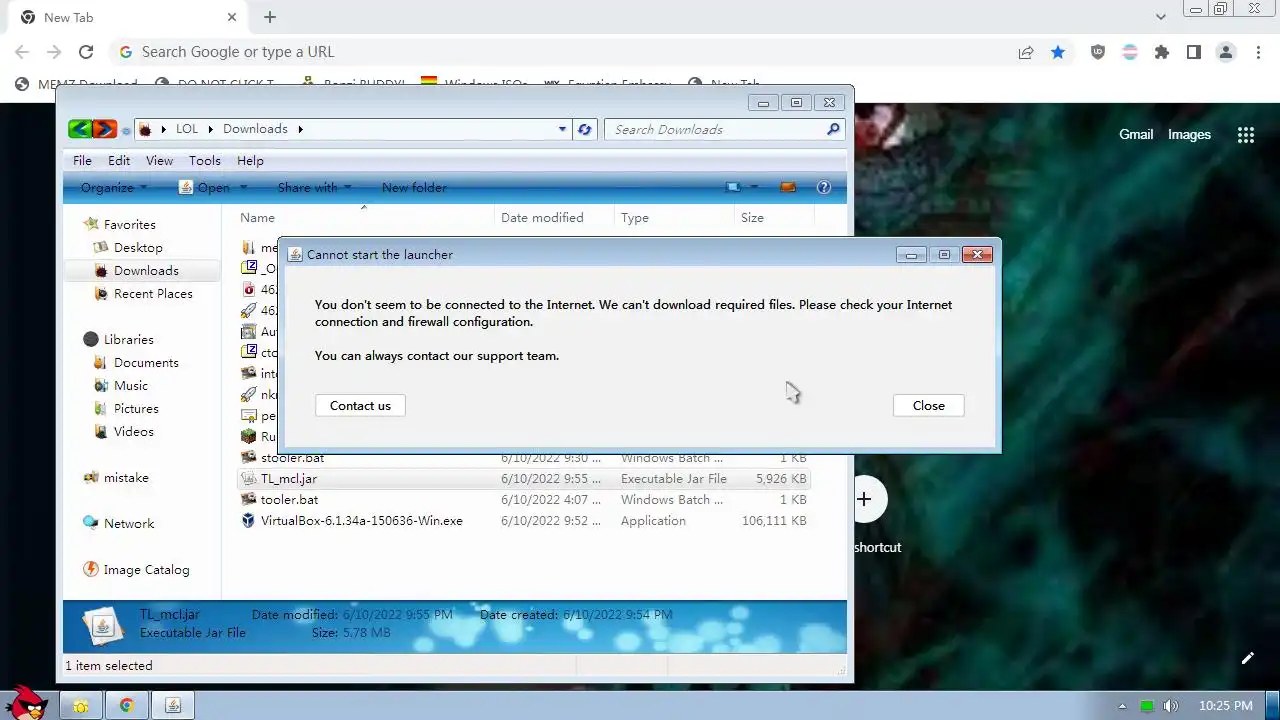The height and width of the screenshot is (720, 1280).
Task: Click the customize Chrome pencil icon
Action: click(x=1247, y=658)
